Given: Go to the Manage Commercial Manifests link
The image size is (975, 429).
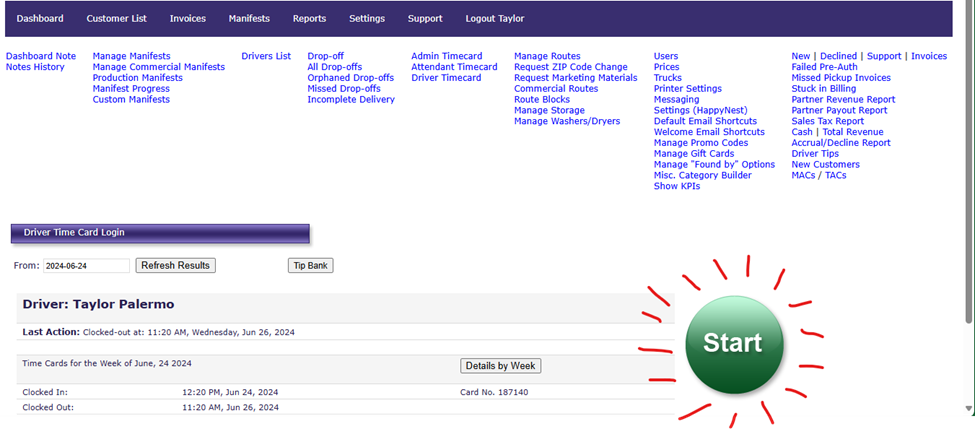Looking at the screenshot, I should 158,67.
